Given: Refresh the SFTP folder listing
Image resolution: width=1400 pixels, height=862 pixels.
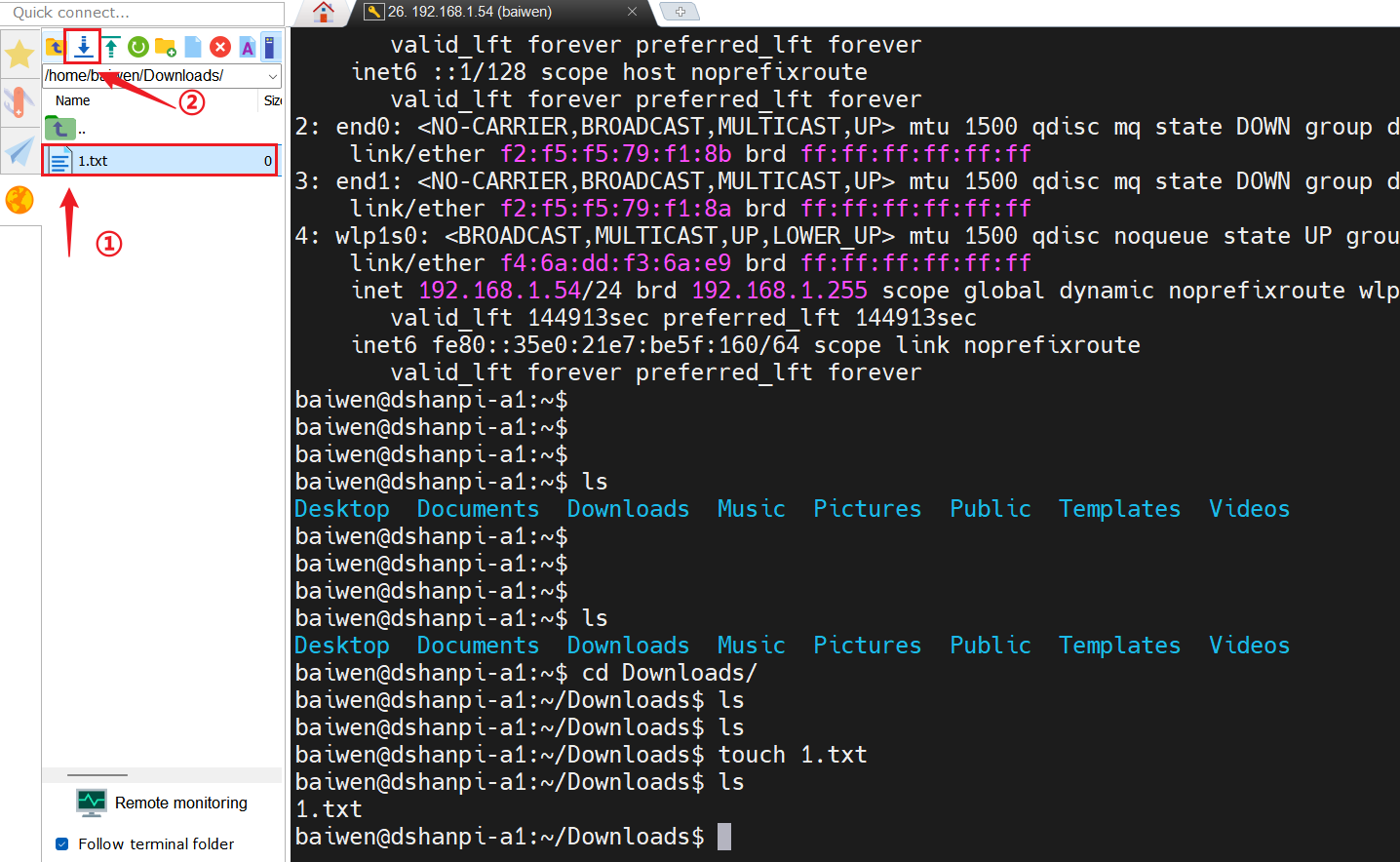Looking at the screenshot, I should (x=138, y=47).
